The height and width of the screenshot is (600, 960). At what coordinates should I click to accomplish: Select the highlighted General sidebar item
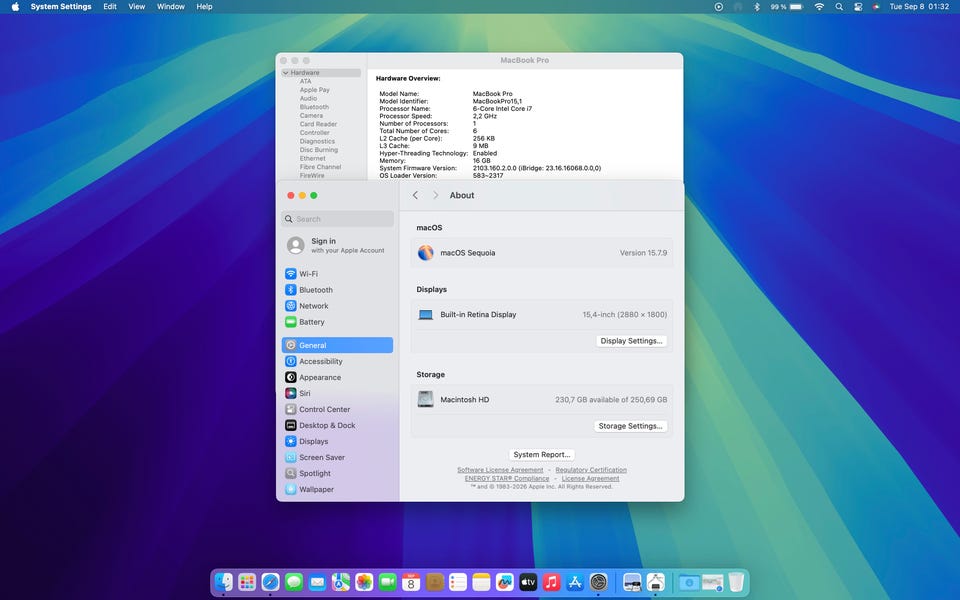337,345
